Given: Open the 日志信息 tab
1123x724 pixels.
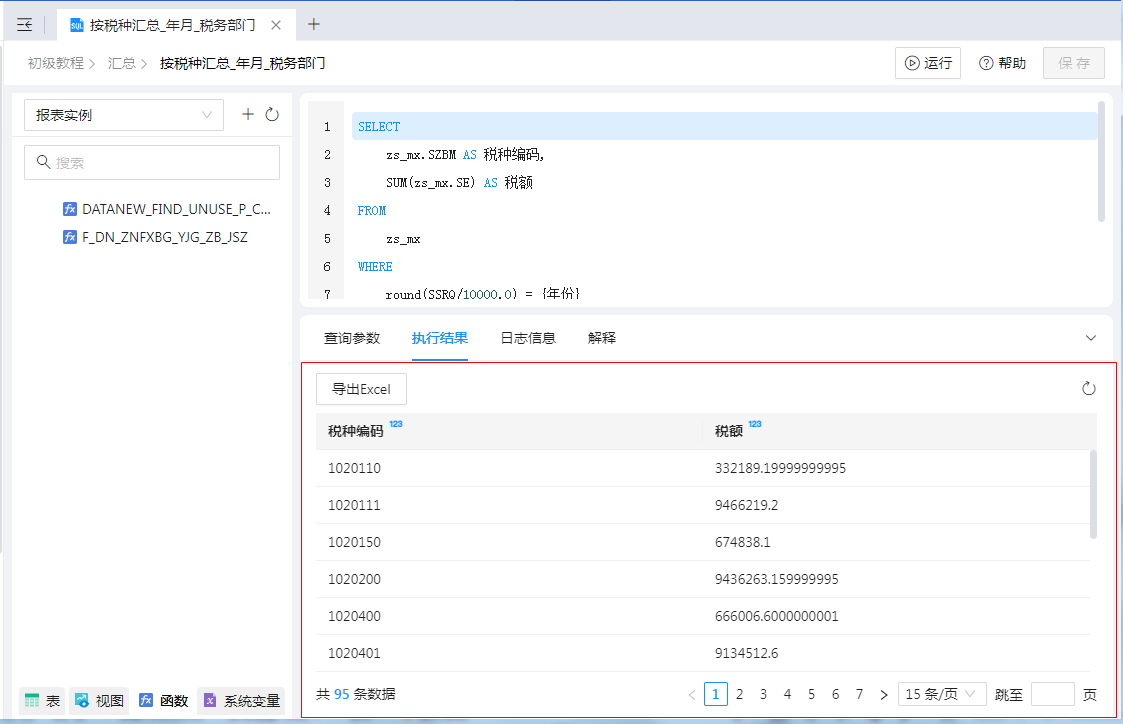Looking at the screenshot, I should click(x=528, y=338).
